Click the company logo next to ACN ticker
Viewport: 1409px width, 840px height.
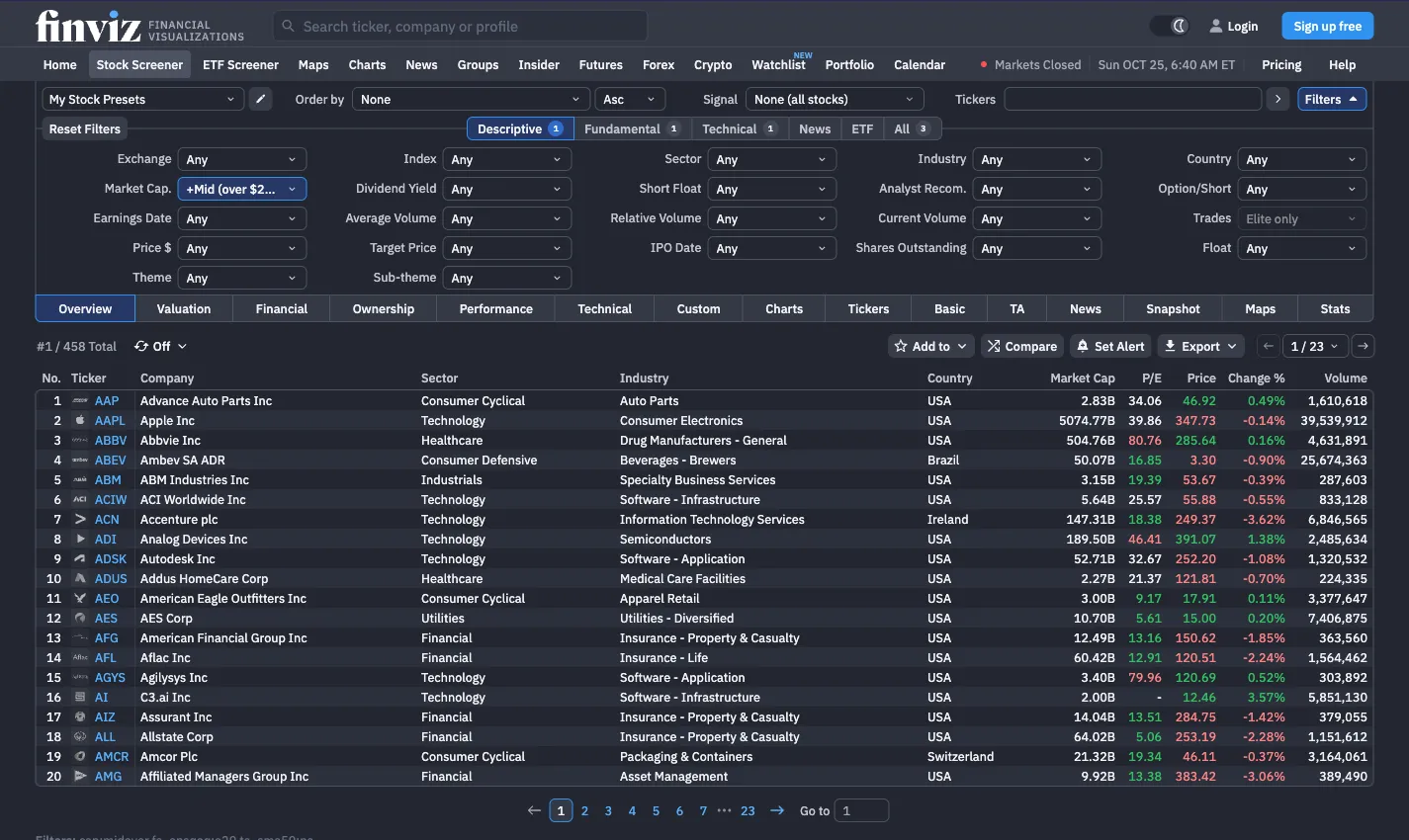(80, 519)
